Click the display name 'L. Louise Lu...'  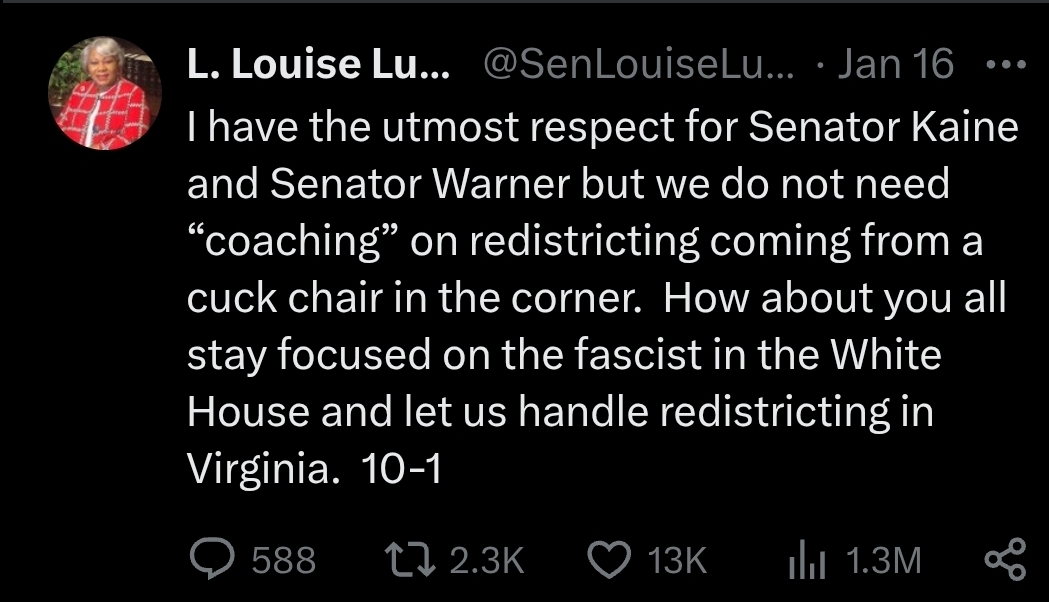coord(319,66)
